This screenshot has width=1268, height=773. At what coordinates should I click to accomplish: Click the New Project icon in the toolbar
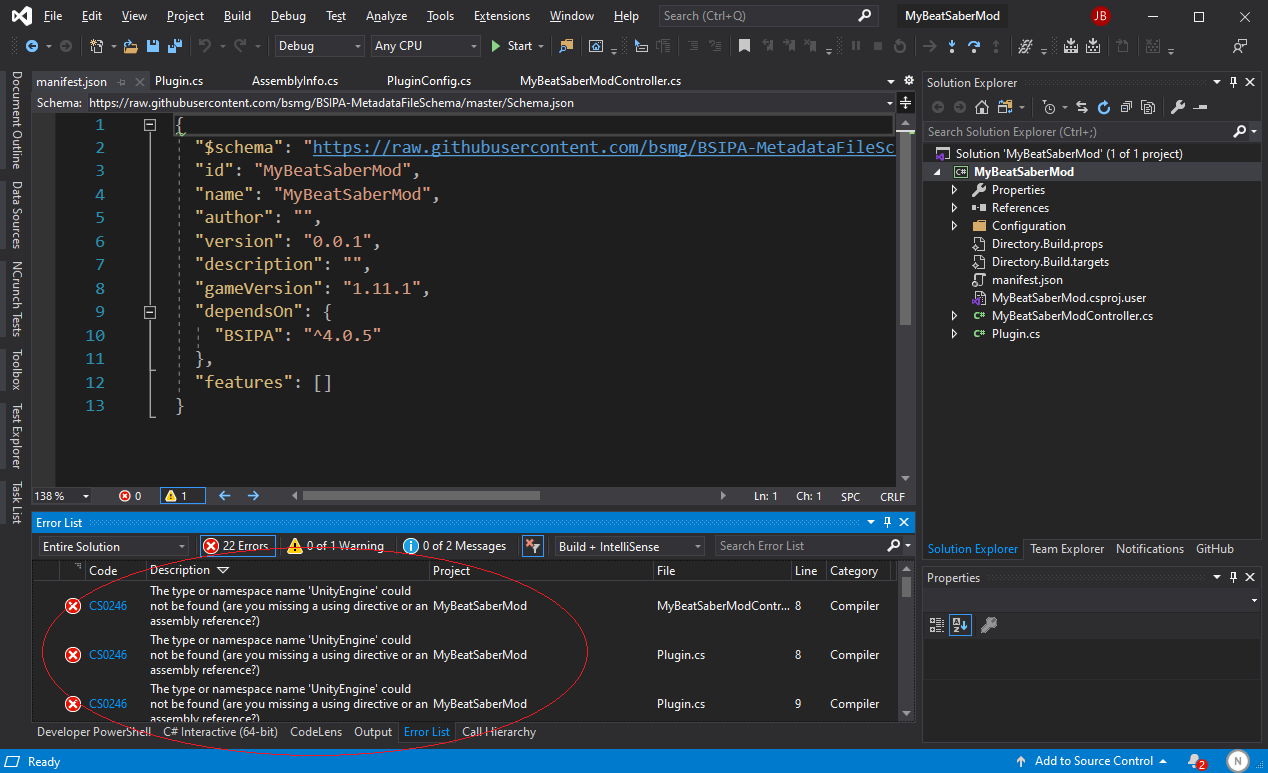[96, 46]
